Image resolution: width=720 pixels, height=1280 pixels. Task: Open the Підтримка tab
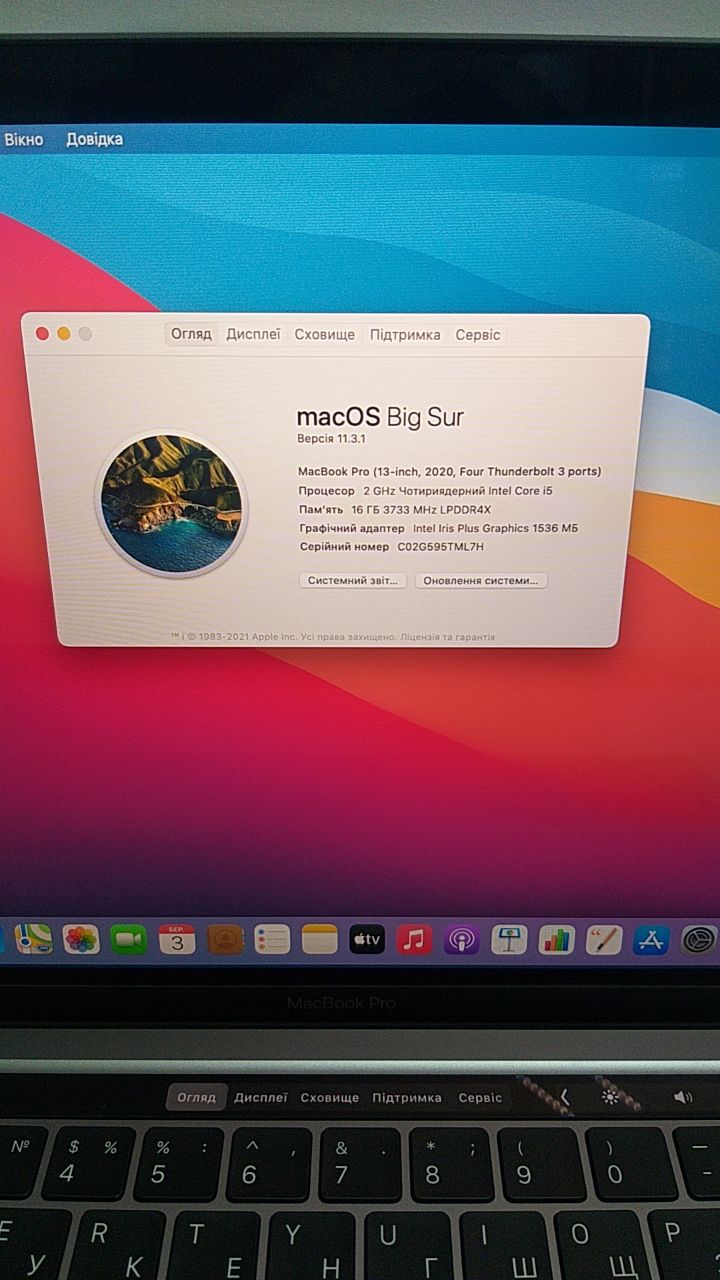pos(405,335)
